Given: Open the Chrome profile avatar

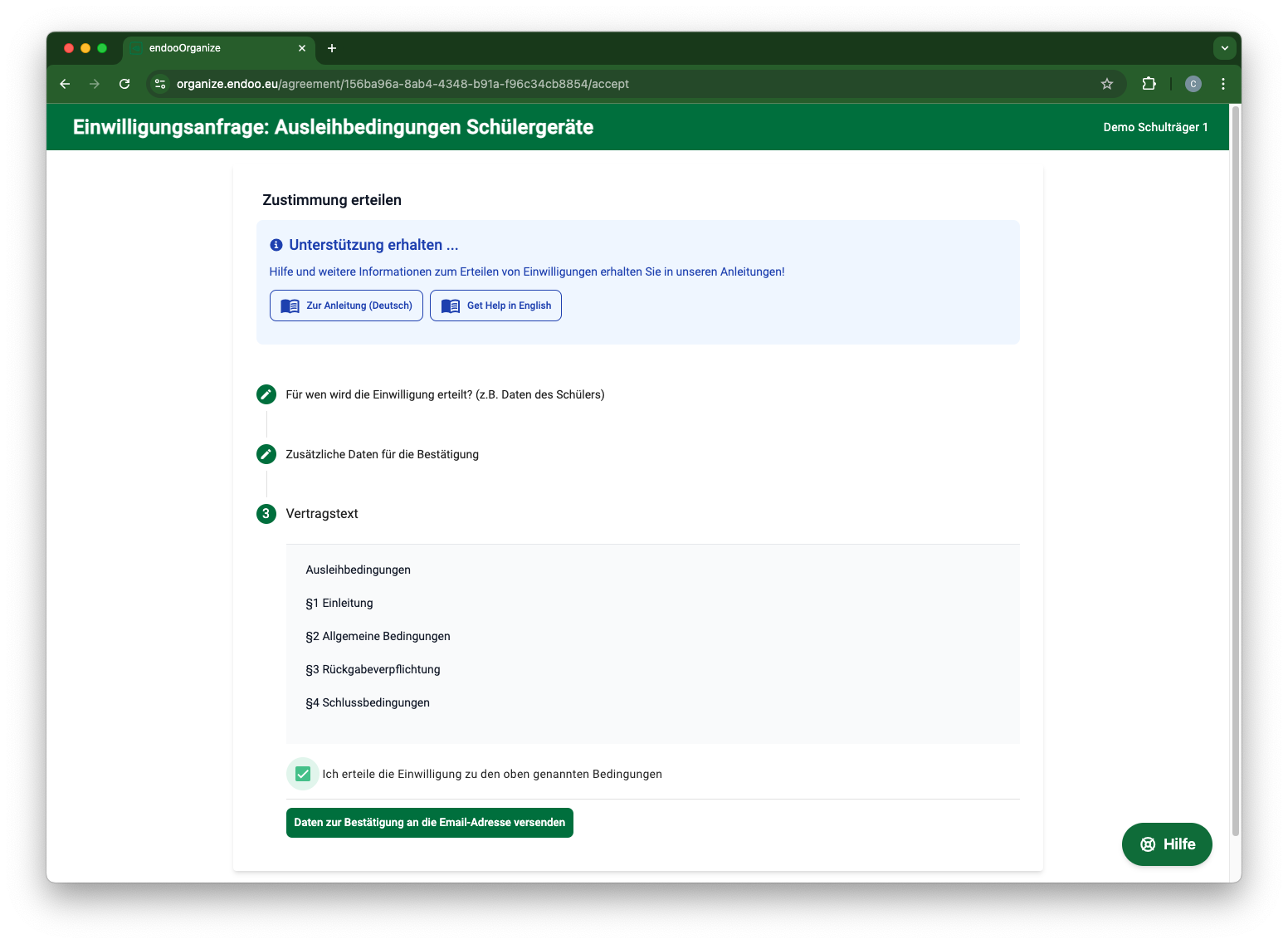Looking at the screenshot, I should click(1193, 84).
